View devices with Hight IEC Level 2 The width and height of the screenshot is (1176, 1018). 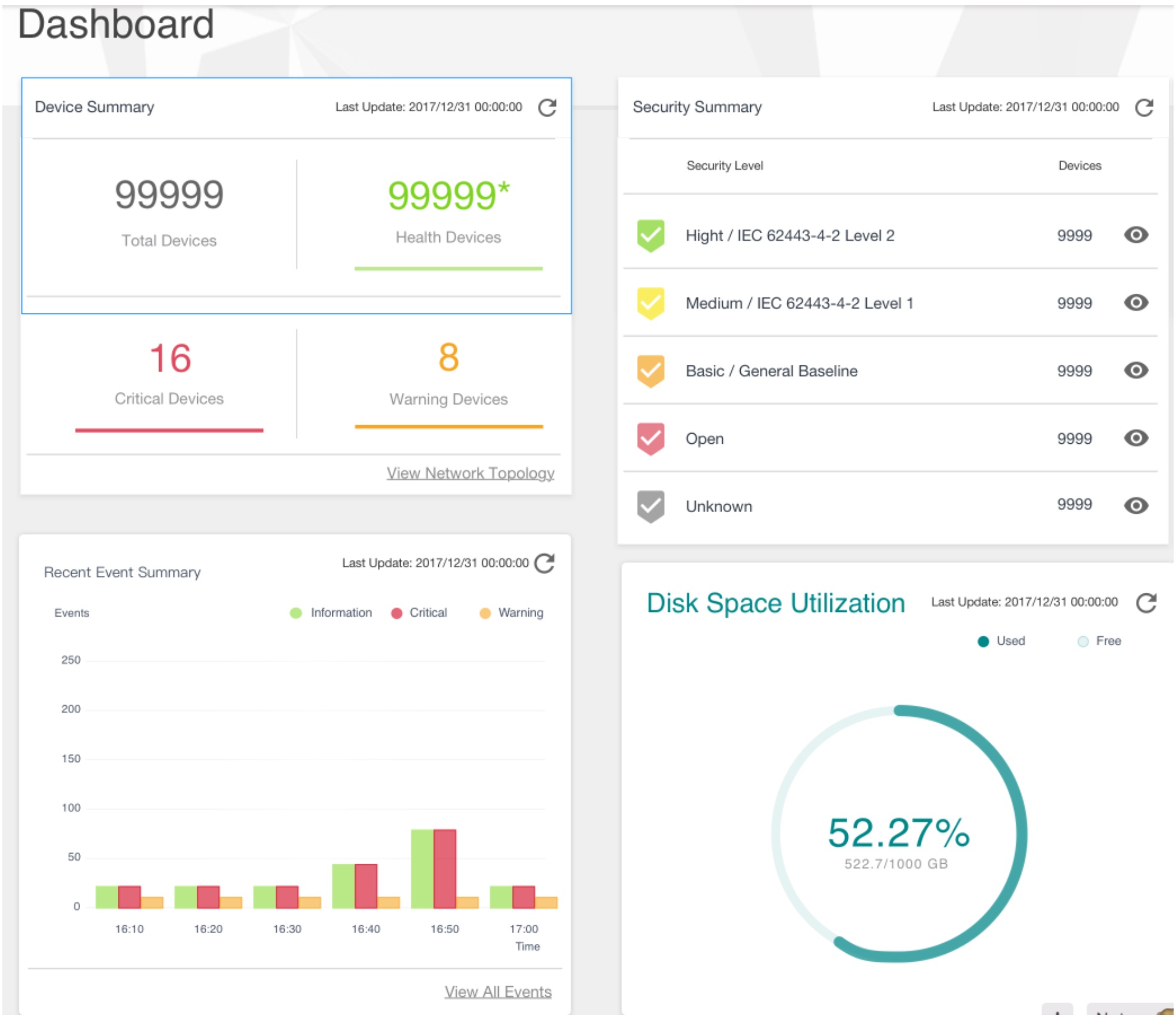click(x=1135, y=235)
